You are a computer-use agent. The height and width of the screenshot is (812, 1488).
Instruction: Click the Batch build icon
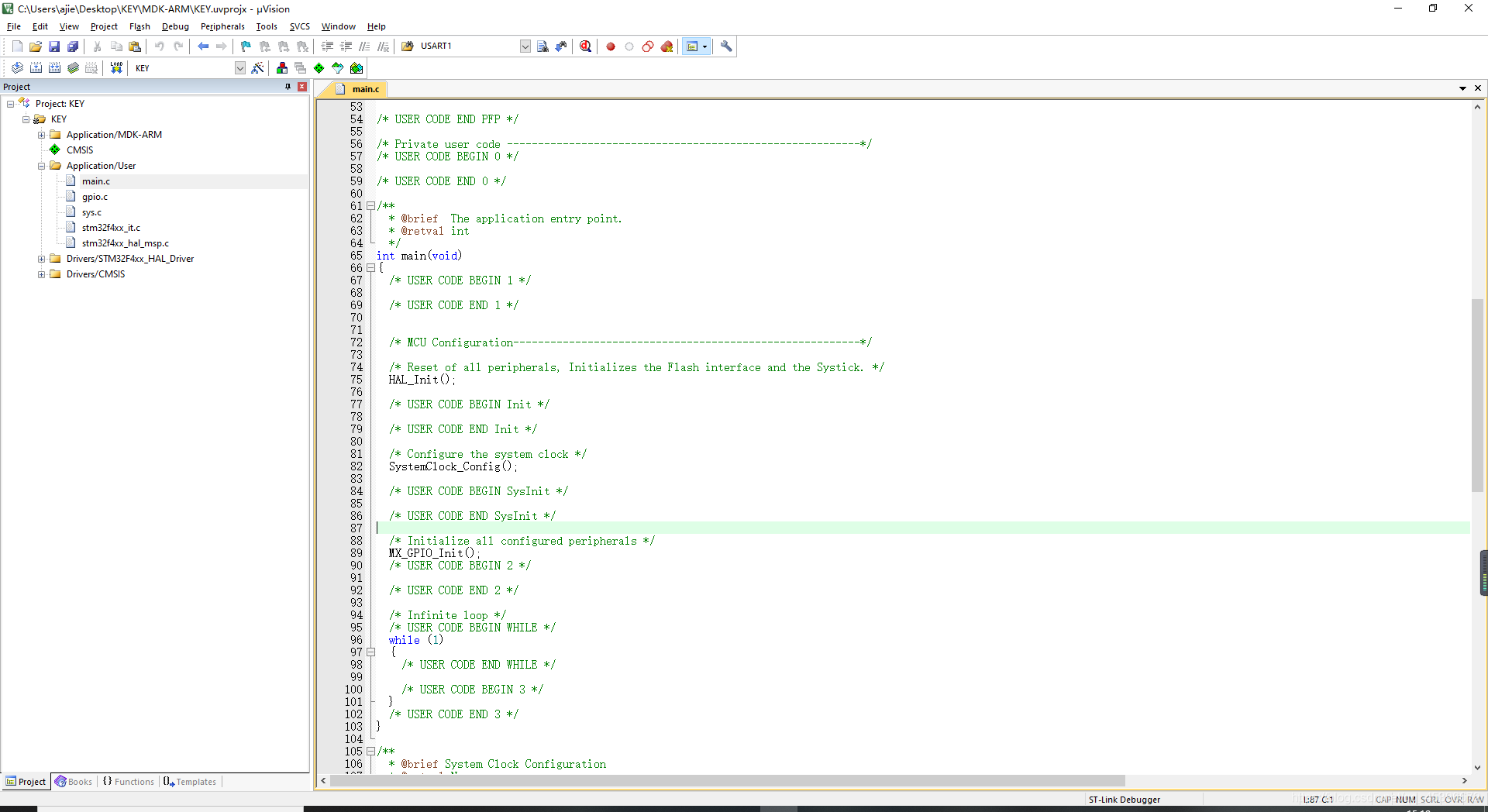(73, 68)
